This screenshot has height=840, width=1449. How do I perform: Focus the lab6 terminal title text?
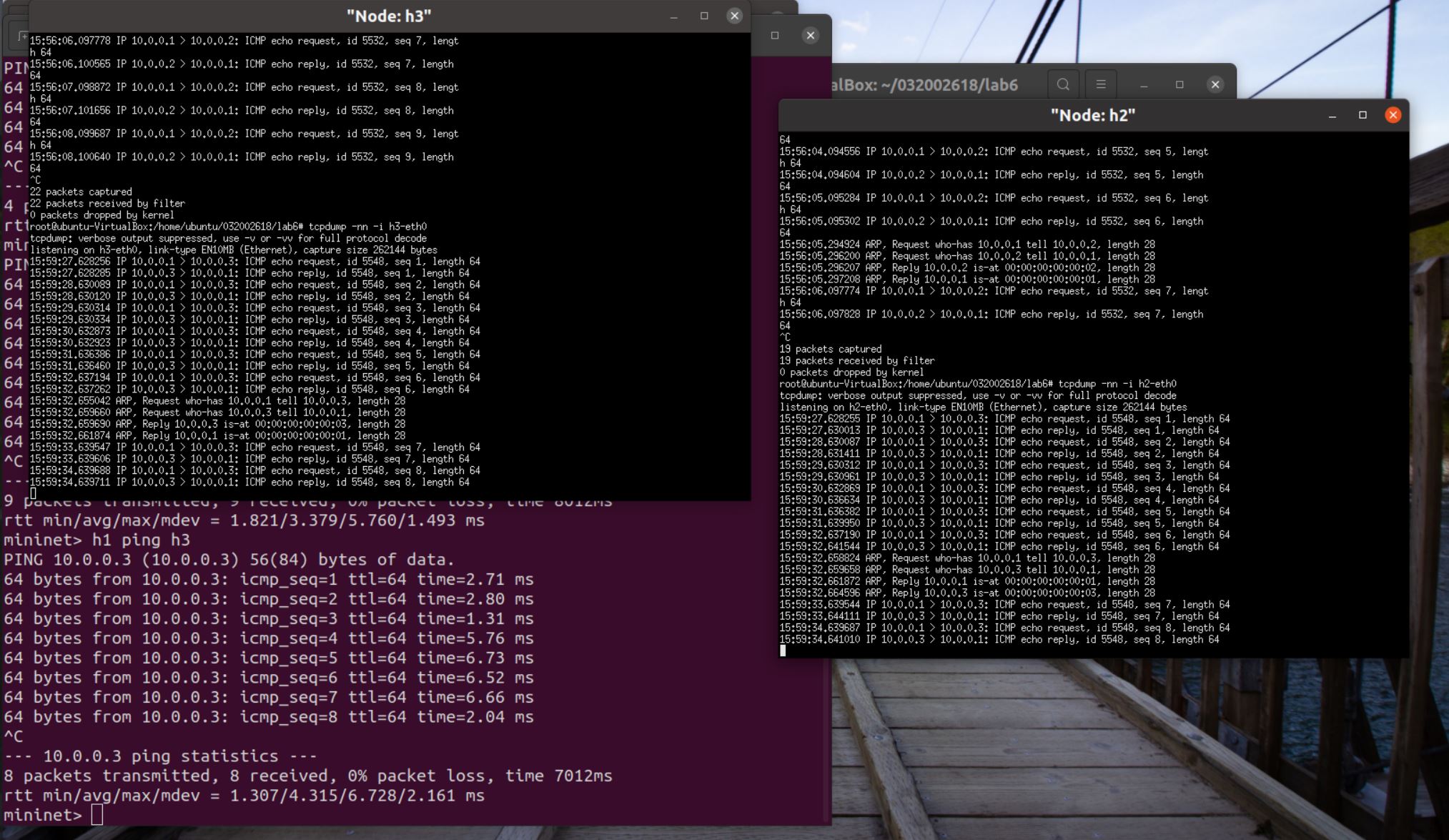pyautogui.click(x=929, y=85)
